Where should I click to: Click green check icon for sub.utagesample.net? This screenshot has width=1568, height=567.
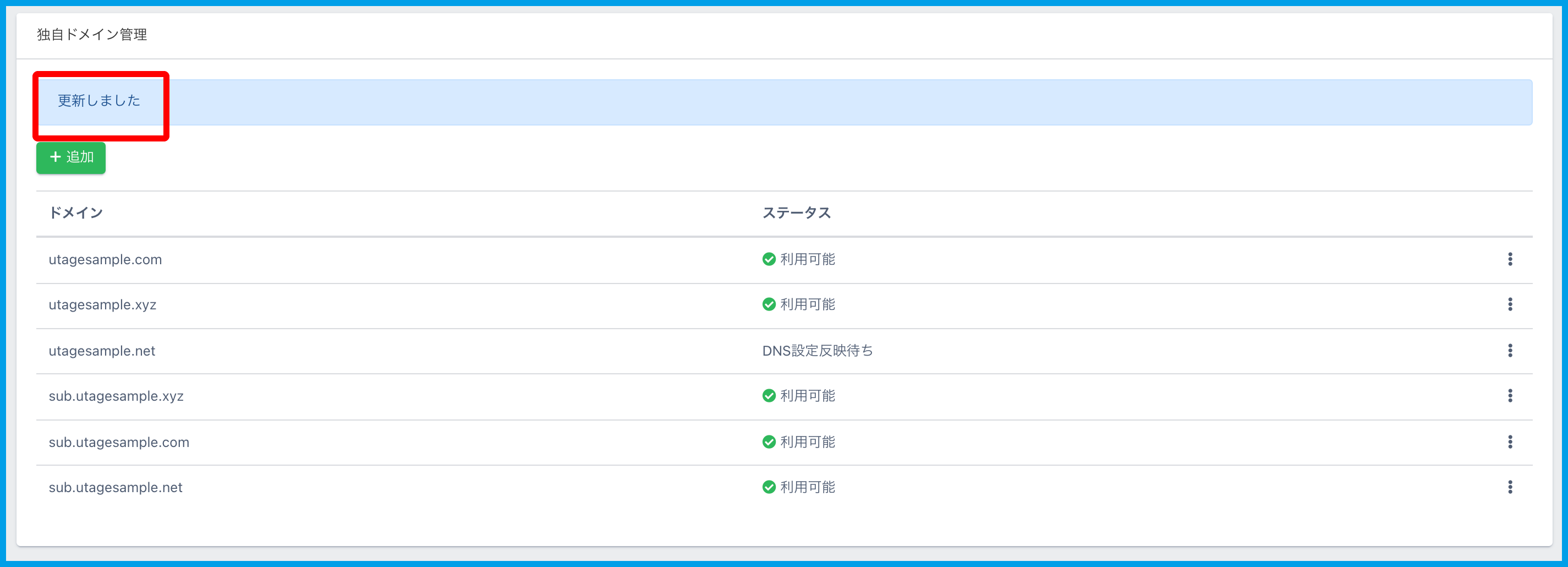point(769,487)
